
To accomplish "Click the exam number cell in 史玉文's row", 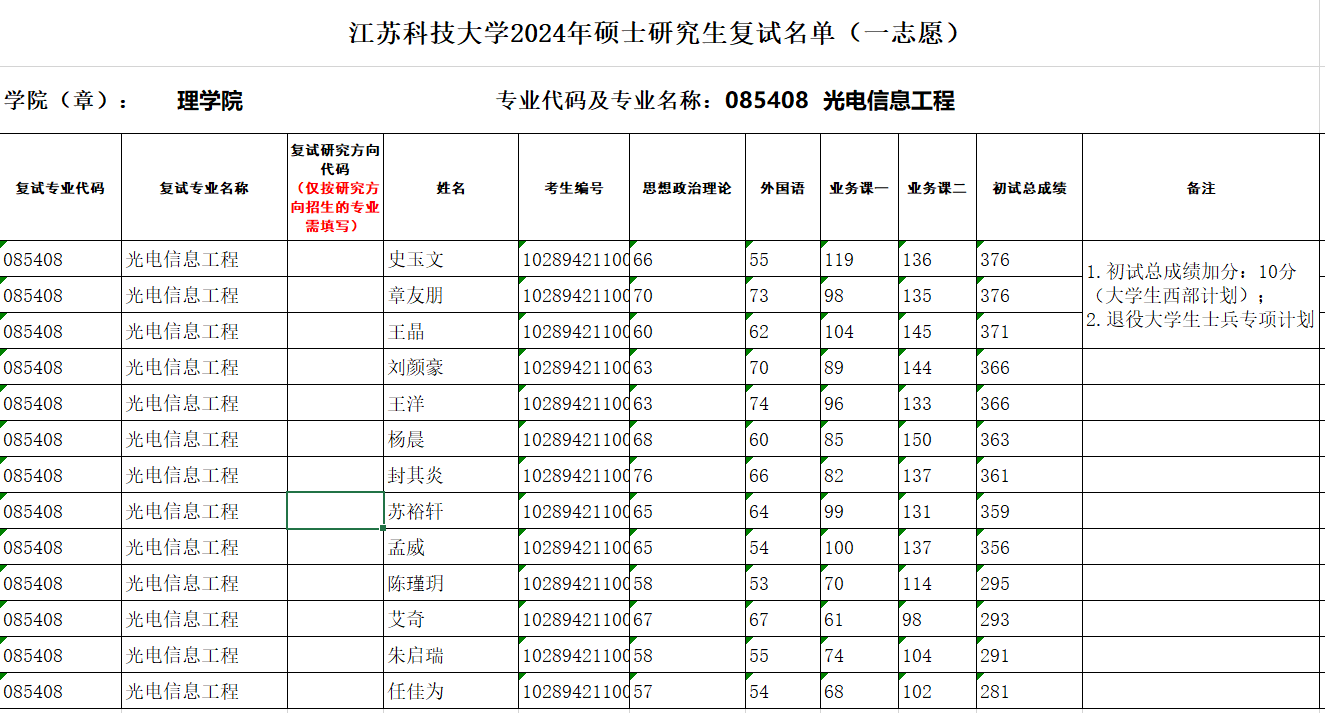I will pyautogui.click(x=574, y=260).
